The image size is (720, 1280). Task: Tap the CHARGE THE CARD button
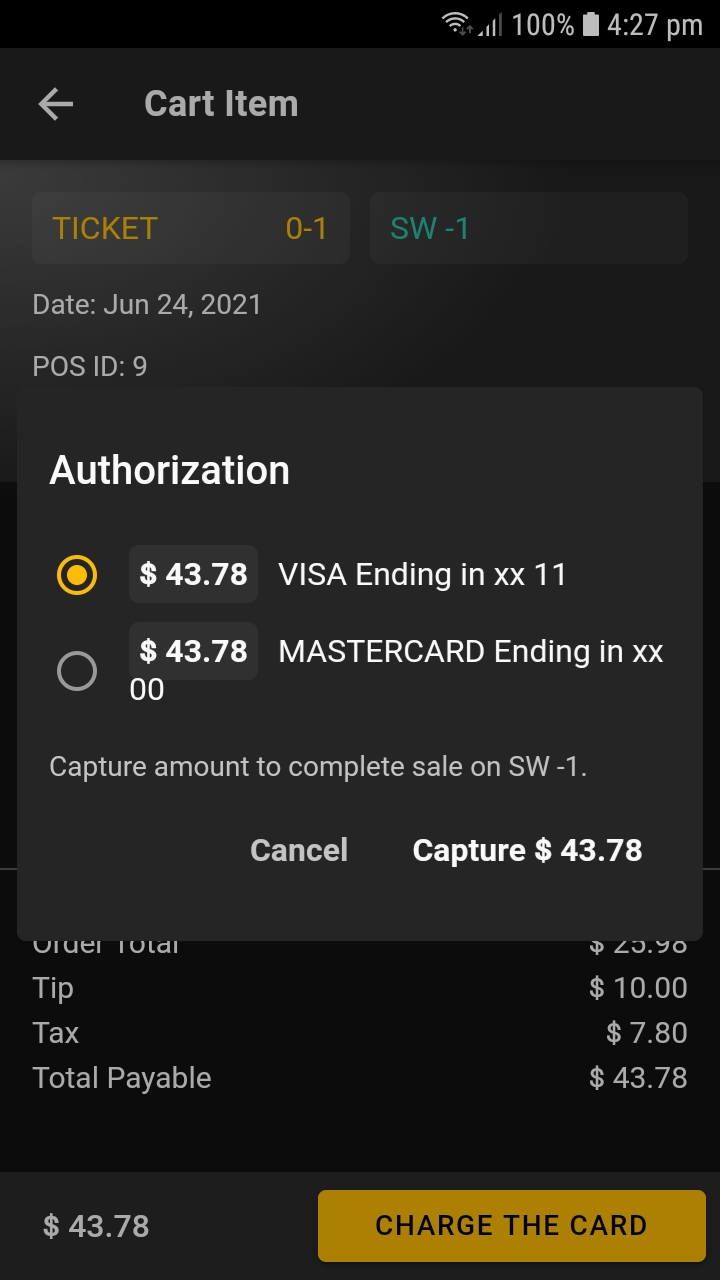[511, 1225]
